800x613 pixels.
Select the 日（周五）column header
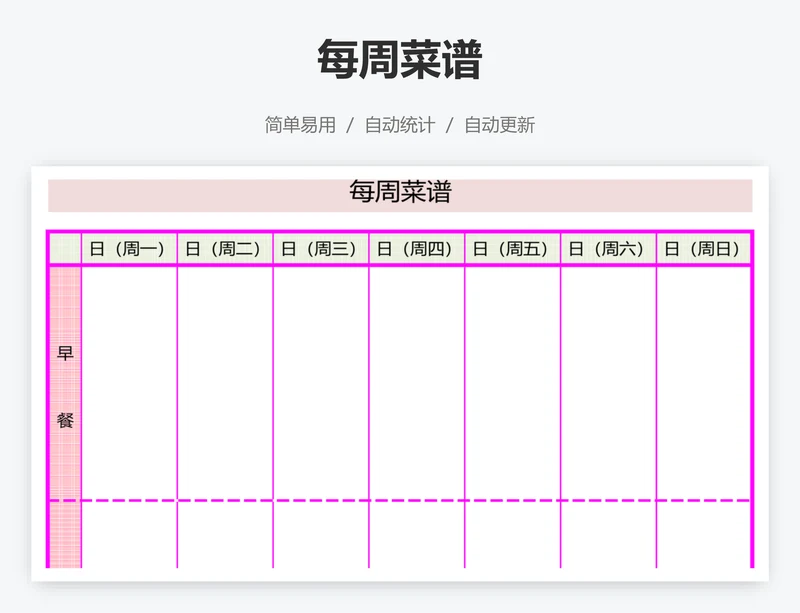click(512, 249)
